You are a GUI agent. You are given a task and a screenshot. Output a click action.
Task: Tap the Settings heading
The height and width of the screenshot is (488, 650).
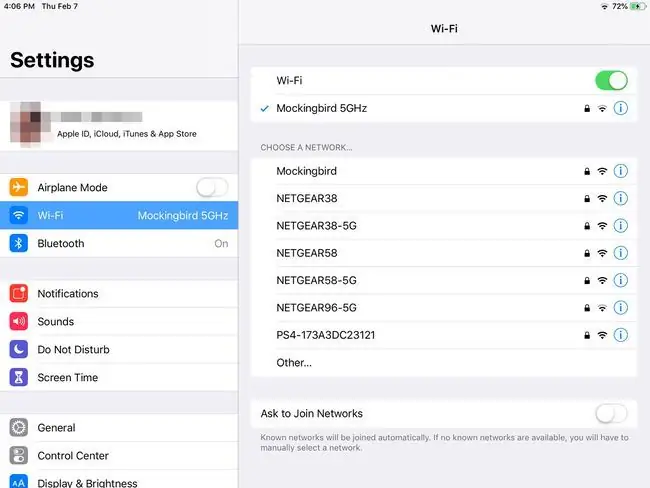click(x=52, y=61)
